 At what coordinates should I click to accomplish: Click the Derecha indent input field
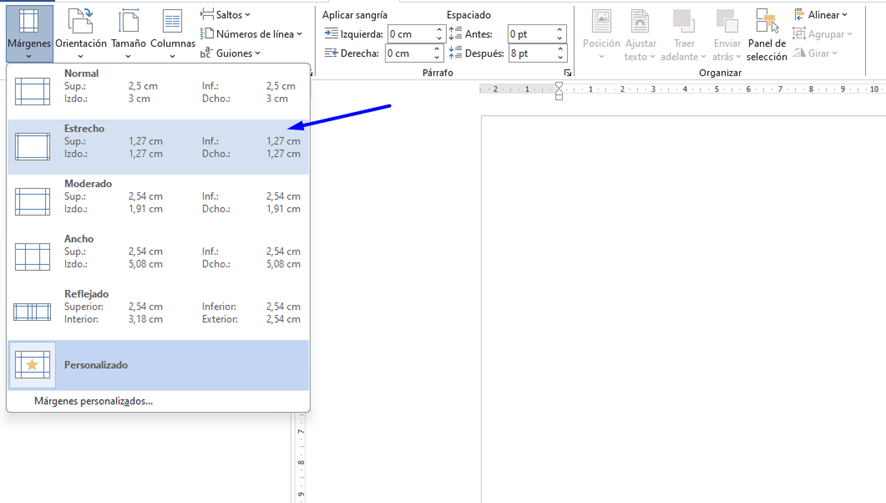coord(409,53)
